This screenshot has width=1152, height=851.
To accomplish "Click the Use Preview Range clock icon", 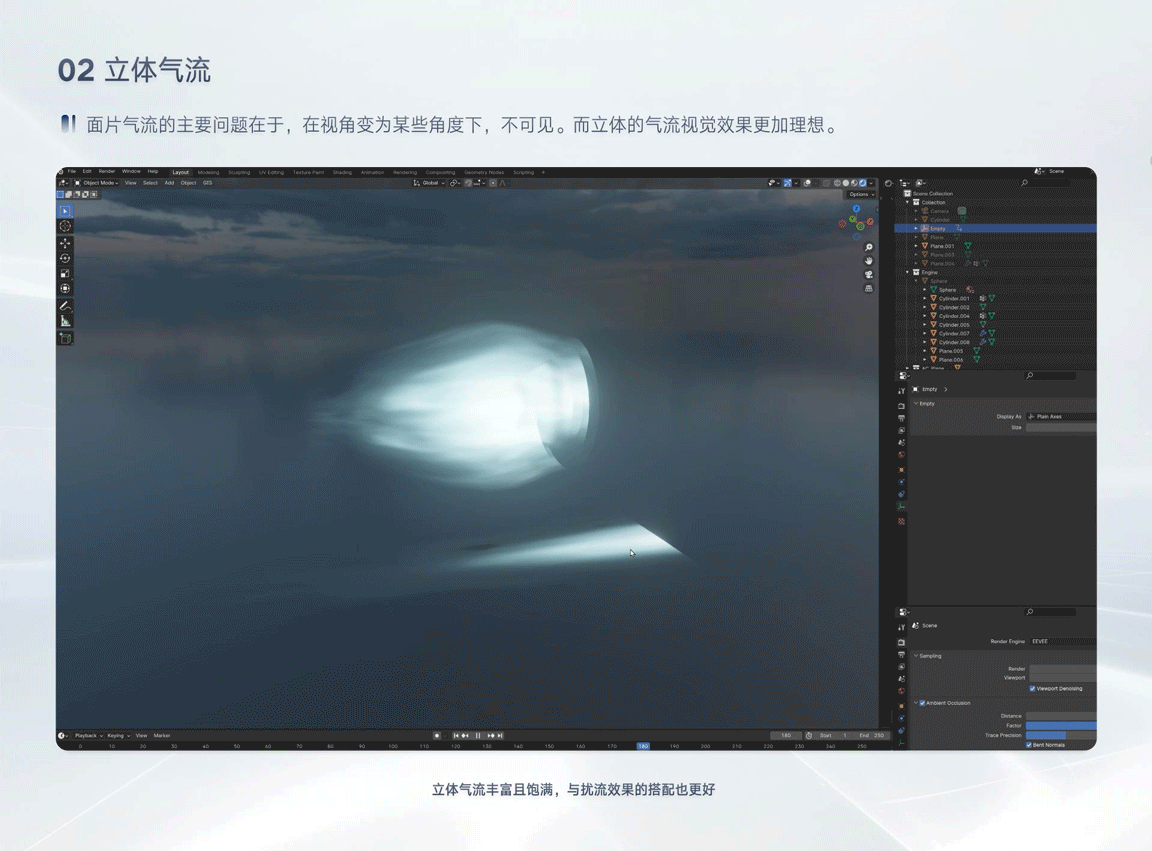I will coord(809,736).
